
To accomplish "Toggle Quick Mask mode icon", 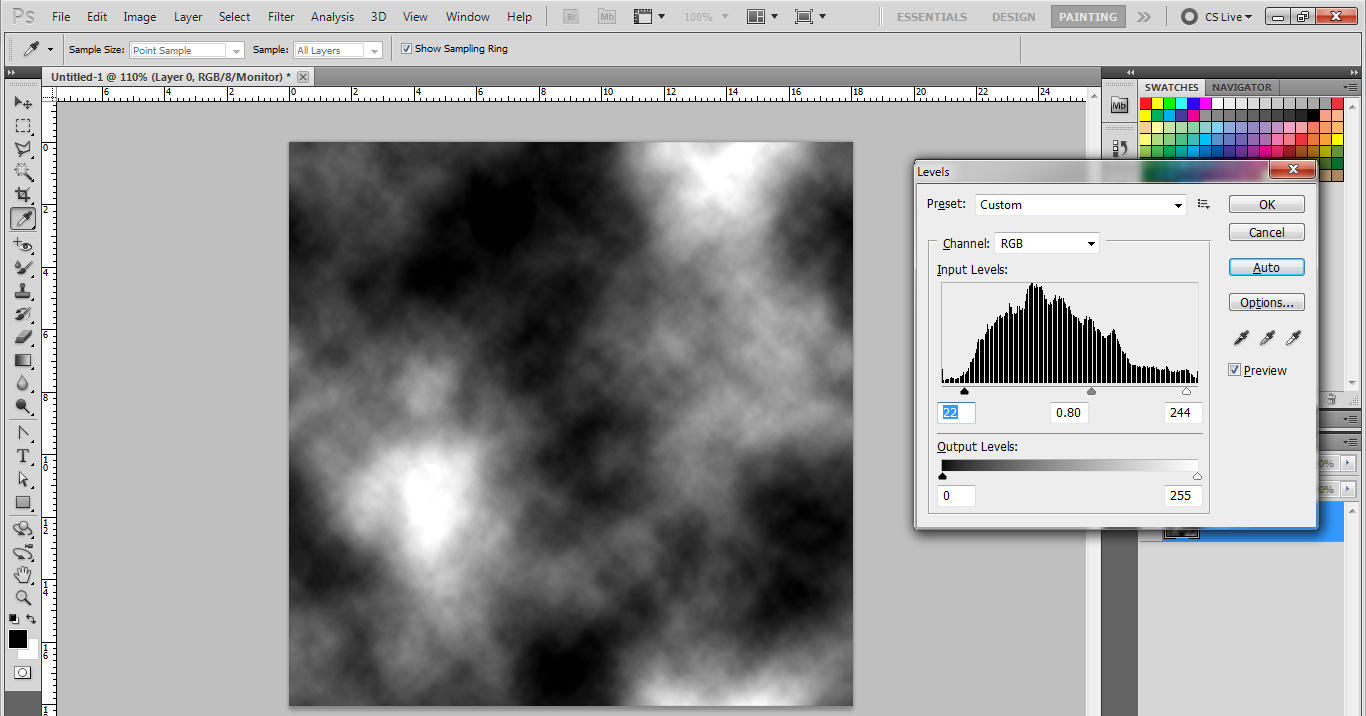I will 22,673.
